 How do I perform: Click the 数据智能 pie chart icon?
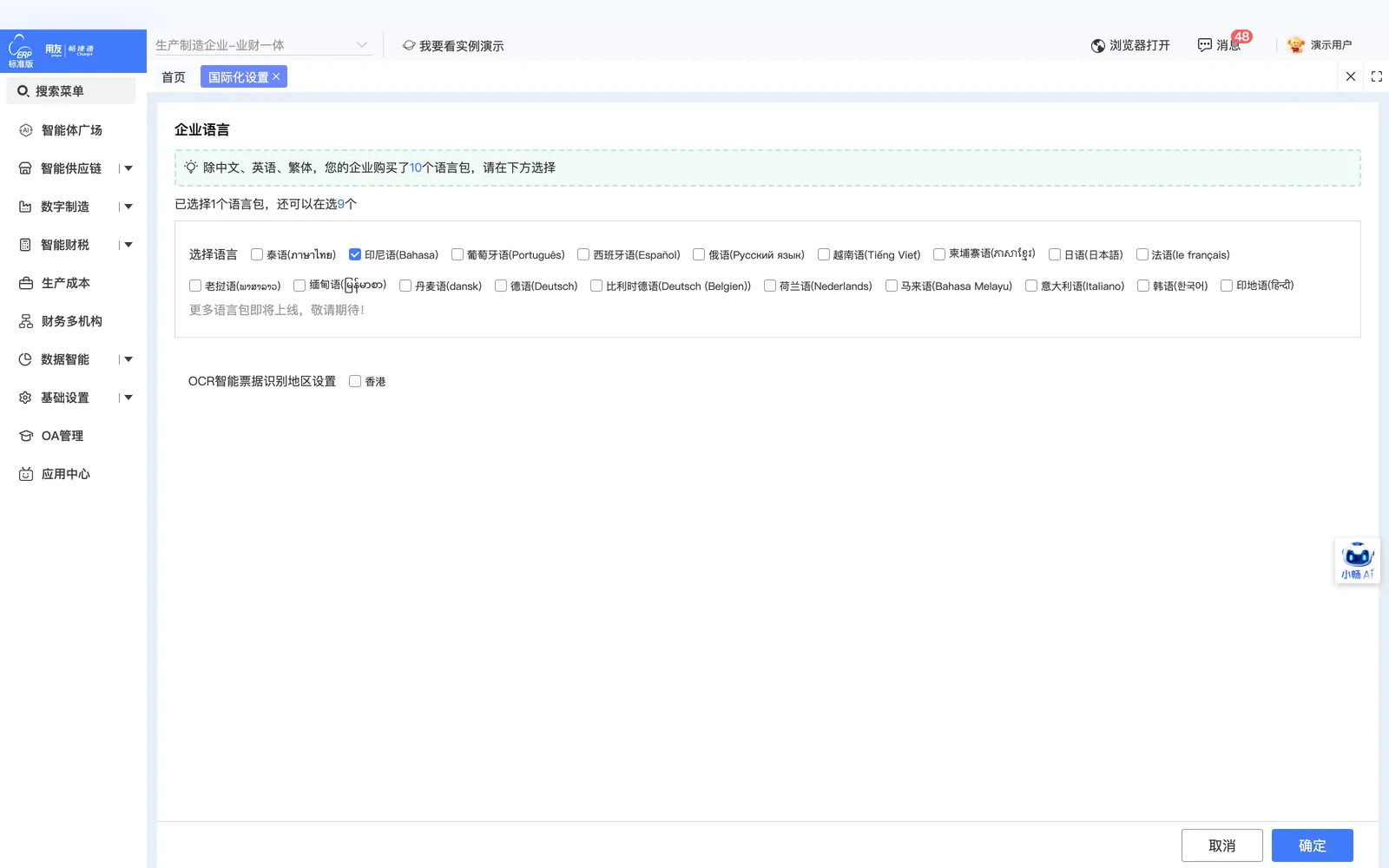pyautogui.click(x=25, y=359)
